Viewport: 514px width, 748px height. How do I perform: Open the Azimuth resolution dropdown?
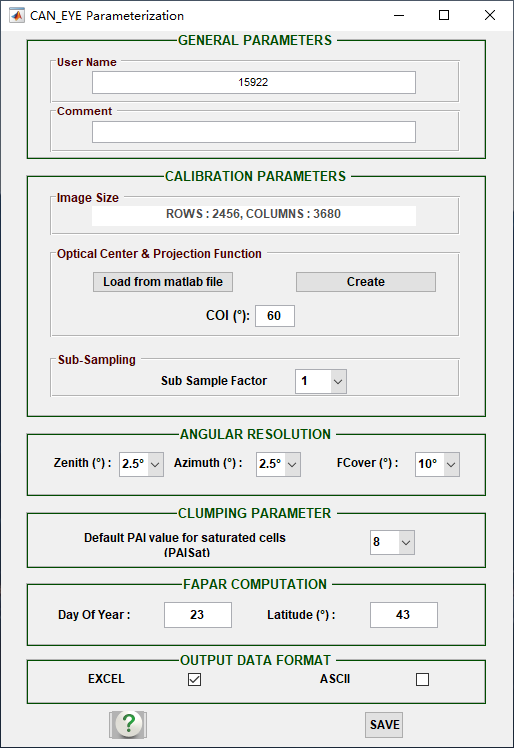pos(278,464)
